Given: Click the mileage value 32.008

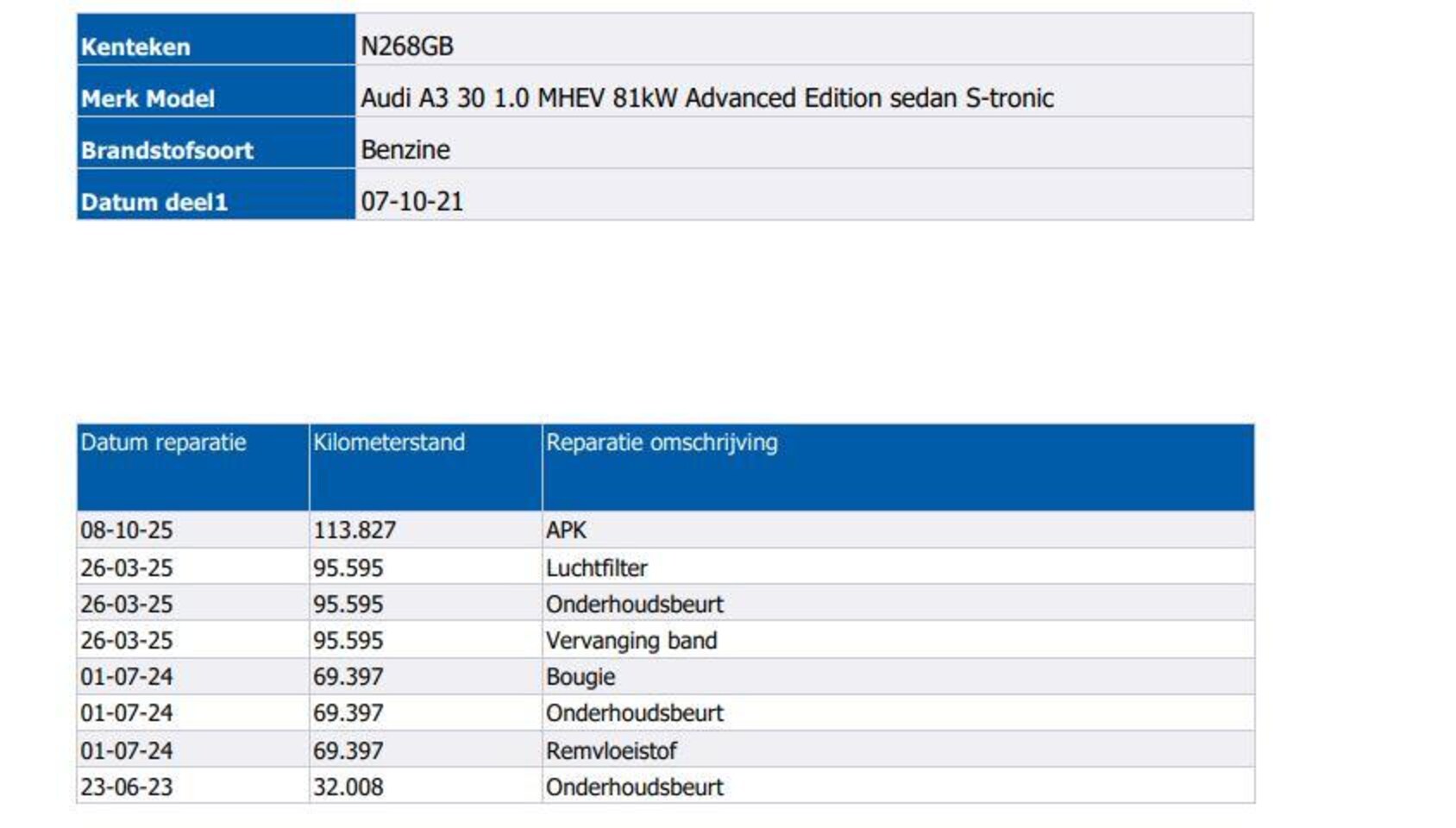Looking at the screenshot, I should [348, 787].
